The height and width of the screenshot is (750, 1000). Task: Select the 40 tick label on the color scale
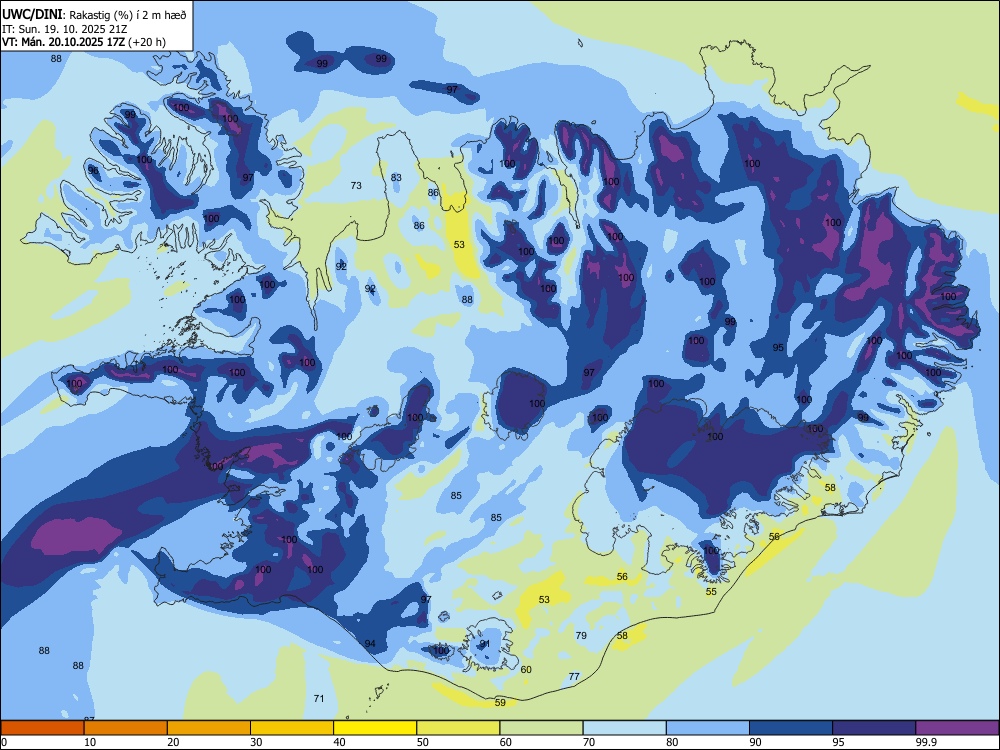pyautogui.click(x=340, y=742)
